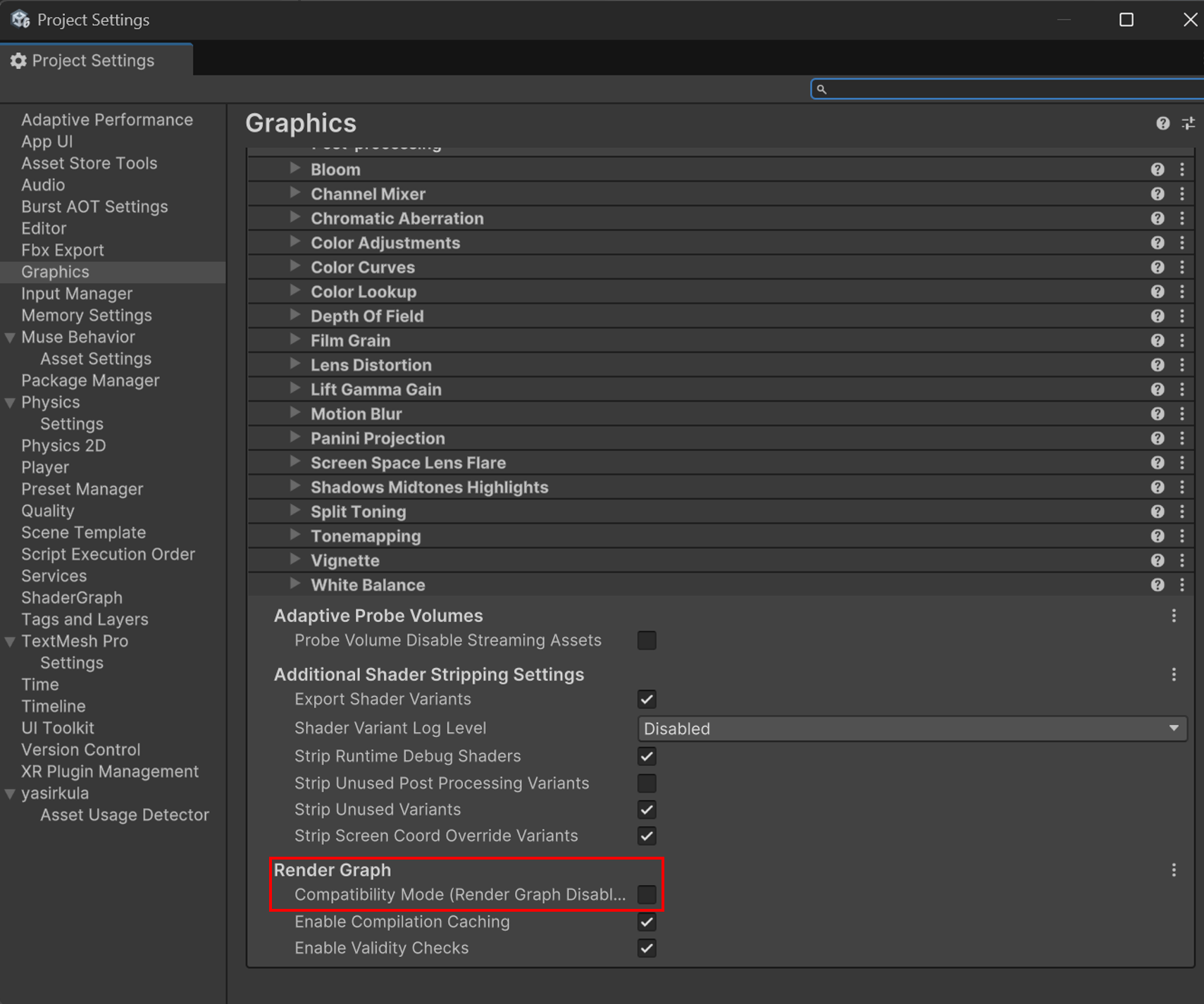Click the magnifier icon in the search bar

click(823, 89)
